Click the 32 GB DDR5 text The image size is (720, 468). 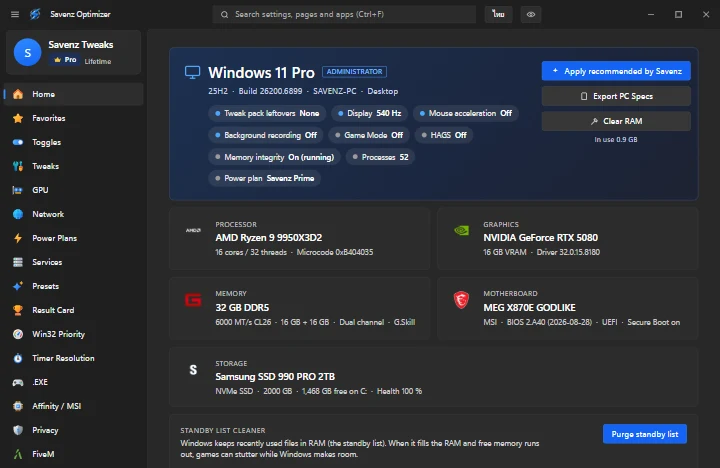pos(242,308)
